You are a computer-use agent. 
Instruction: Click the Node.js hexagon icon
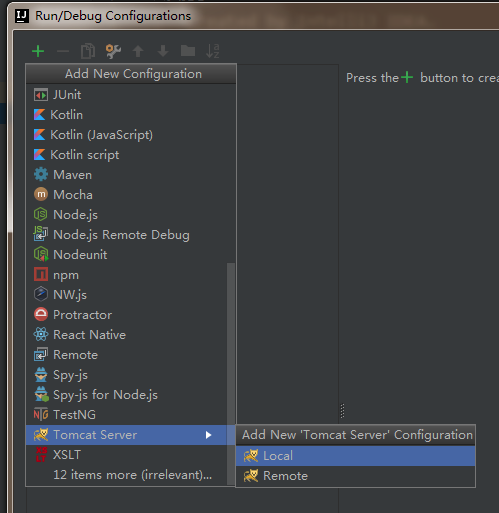coord(41,214)
